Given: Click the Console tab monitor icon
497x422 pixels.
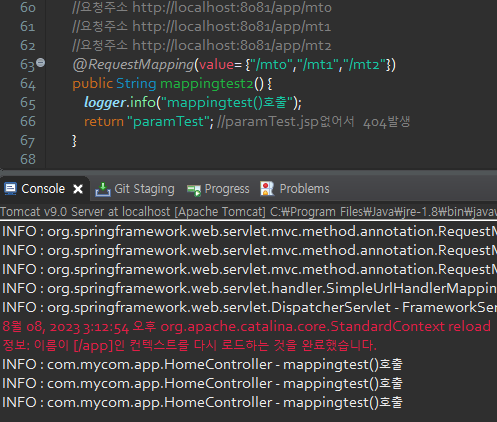Looking at the screenshot, I should pos(10,189).
